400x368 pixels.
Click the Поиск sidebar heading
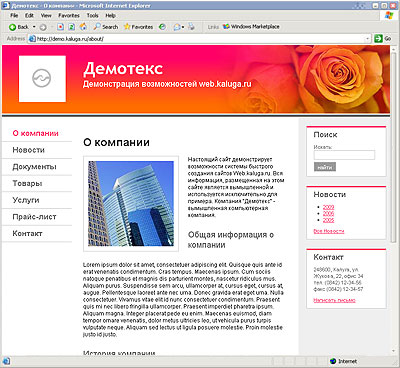click(325, 135)
